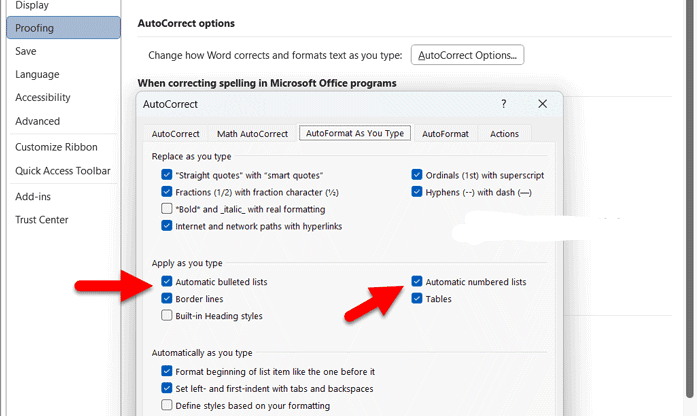Viewport: 700px width, 416px height.
Task: Uncheck Ordinals with superscript checkbox
Action: click(x=417, y=175)
